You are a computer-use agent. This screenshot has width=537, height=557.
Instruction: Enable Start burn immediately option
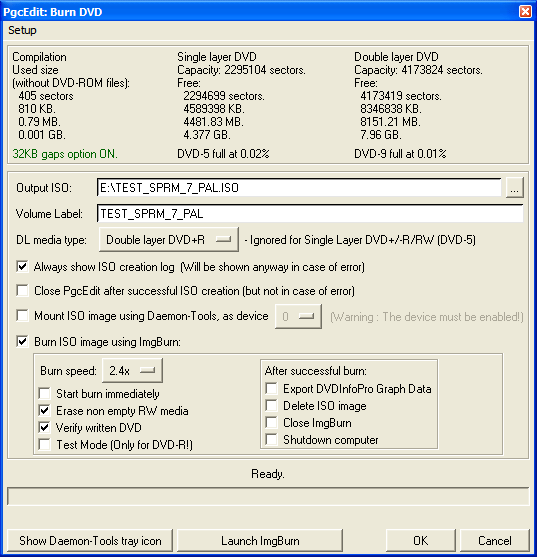tap(44, 394)
